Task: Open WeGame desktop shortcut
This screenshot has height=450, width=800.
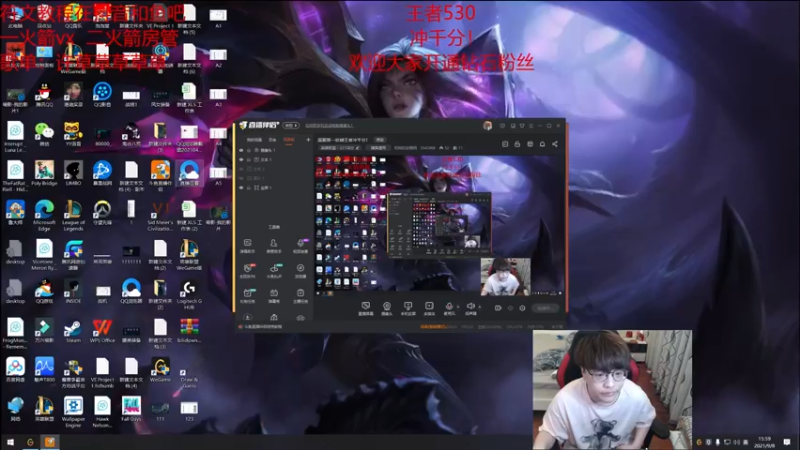Action: click(160, 370)
